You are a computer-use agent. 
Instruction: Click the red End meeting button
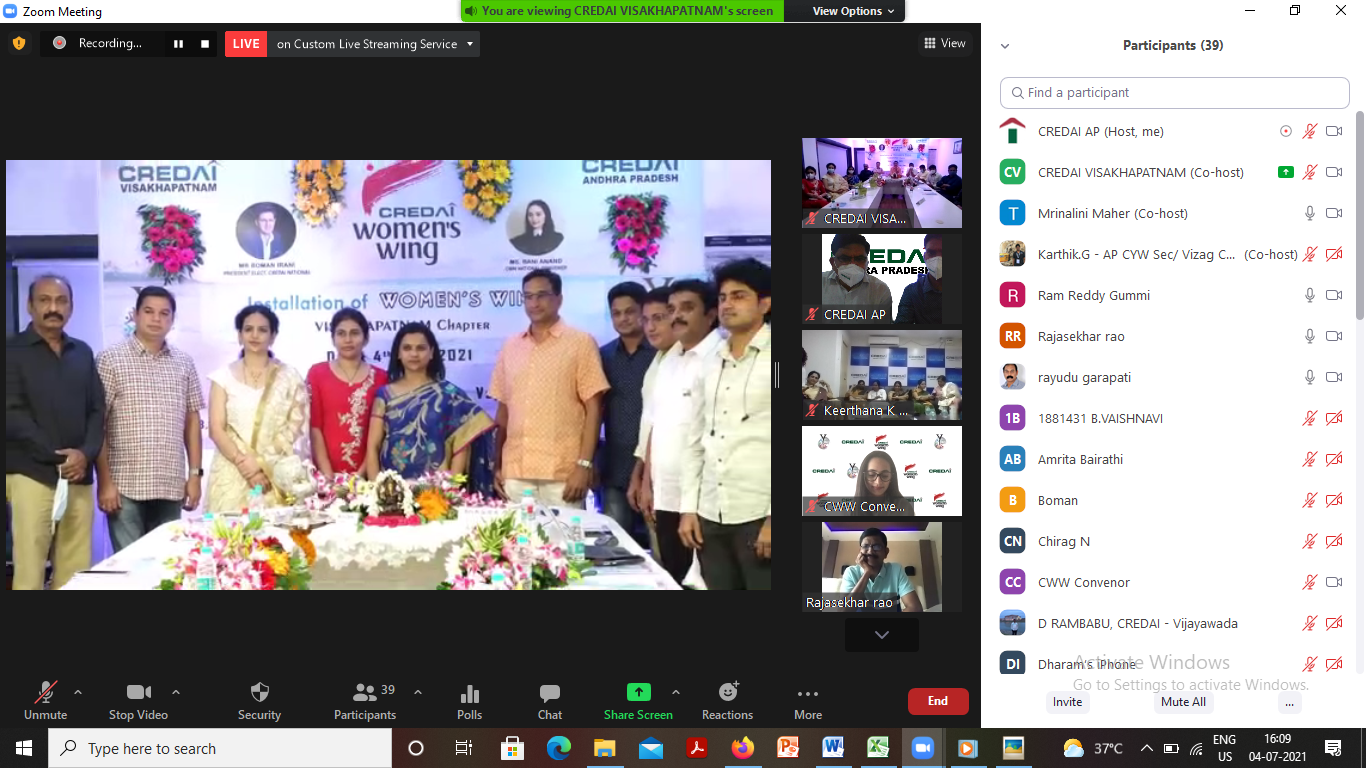pos(938,701)
